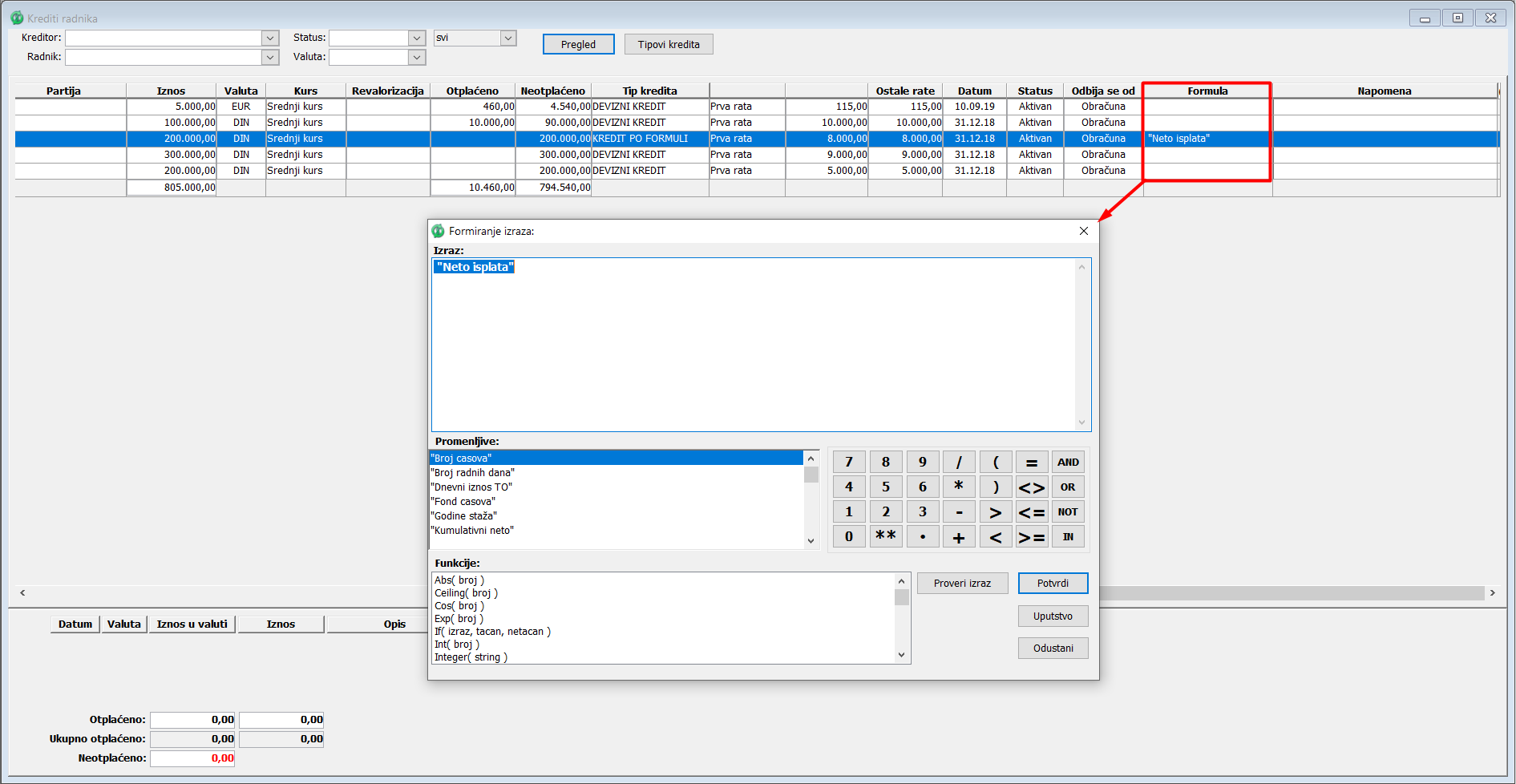Viewport: 1516px width, 784px height.
Task: Click the power (**) operator key
Action: point(885,536)
